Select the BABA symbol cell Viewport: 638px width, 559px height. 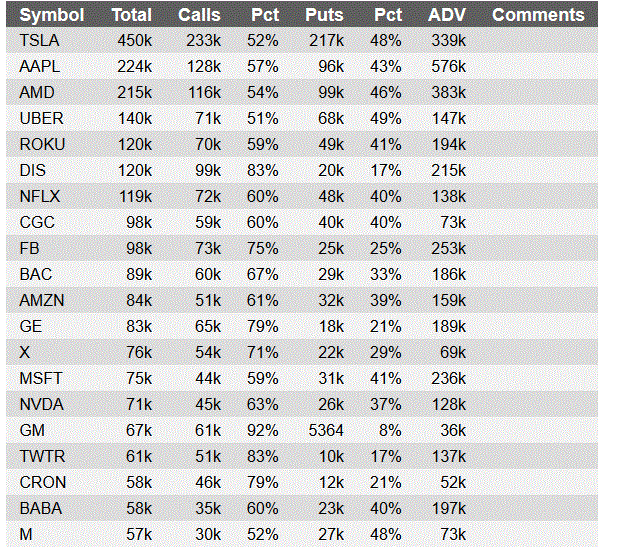41,509
